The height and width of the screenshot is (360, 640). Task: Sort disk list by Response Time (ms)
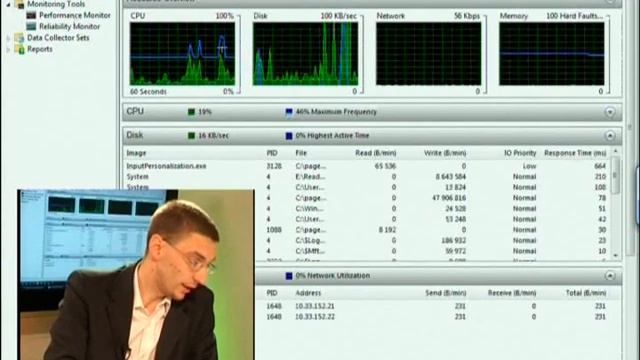(575, 153)
